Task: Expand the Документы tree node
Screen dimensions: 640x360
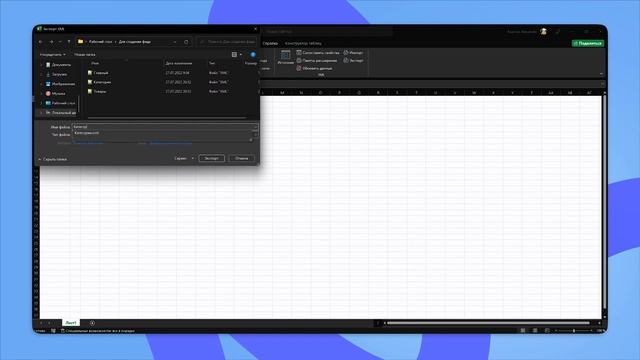Action: point(41,64)
